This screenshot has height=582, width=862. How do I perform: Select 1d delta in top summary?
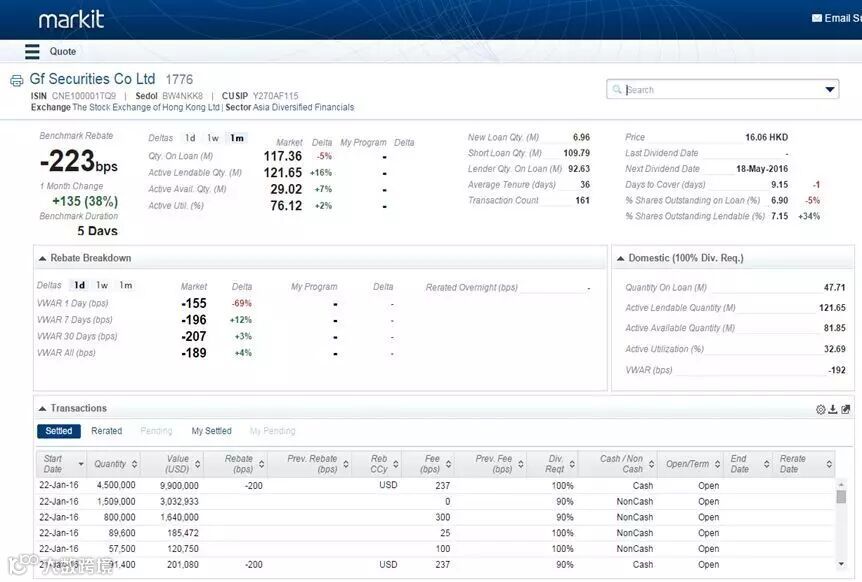190,138
